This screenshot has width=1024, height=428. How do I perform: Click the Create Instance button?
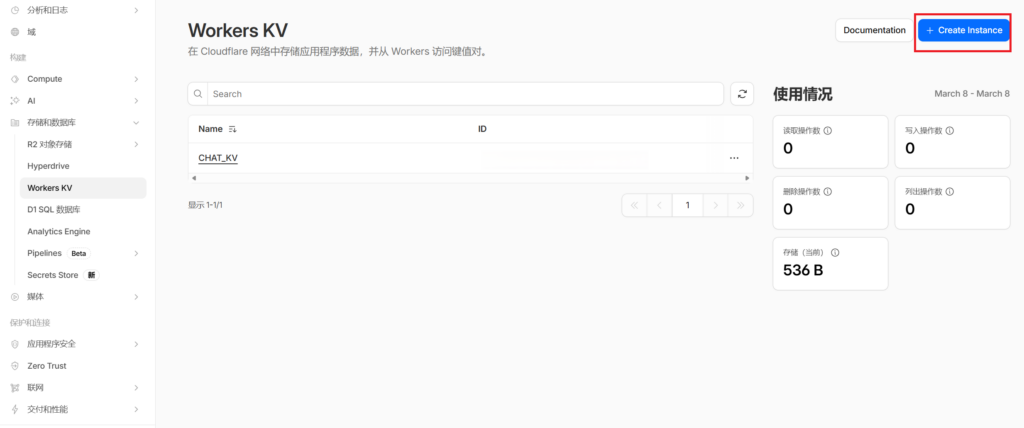coord(964,30)
